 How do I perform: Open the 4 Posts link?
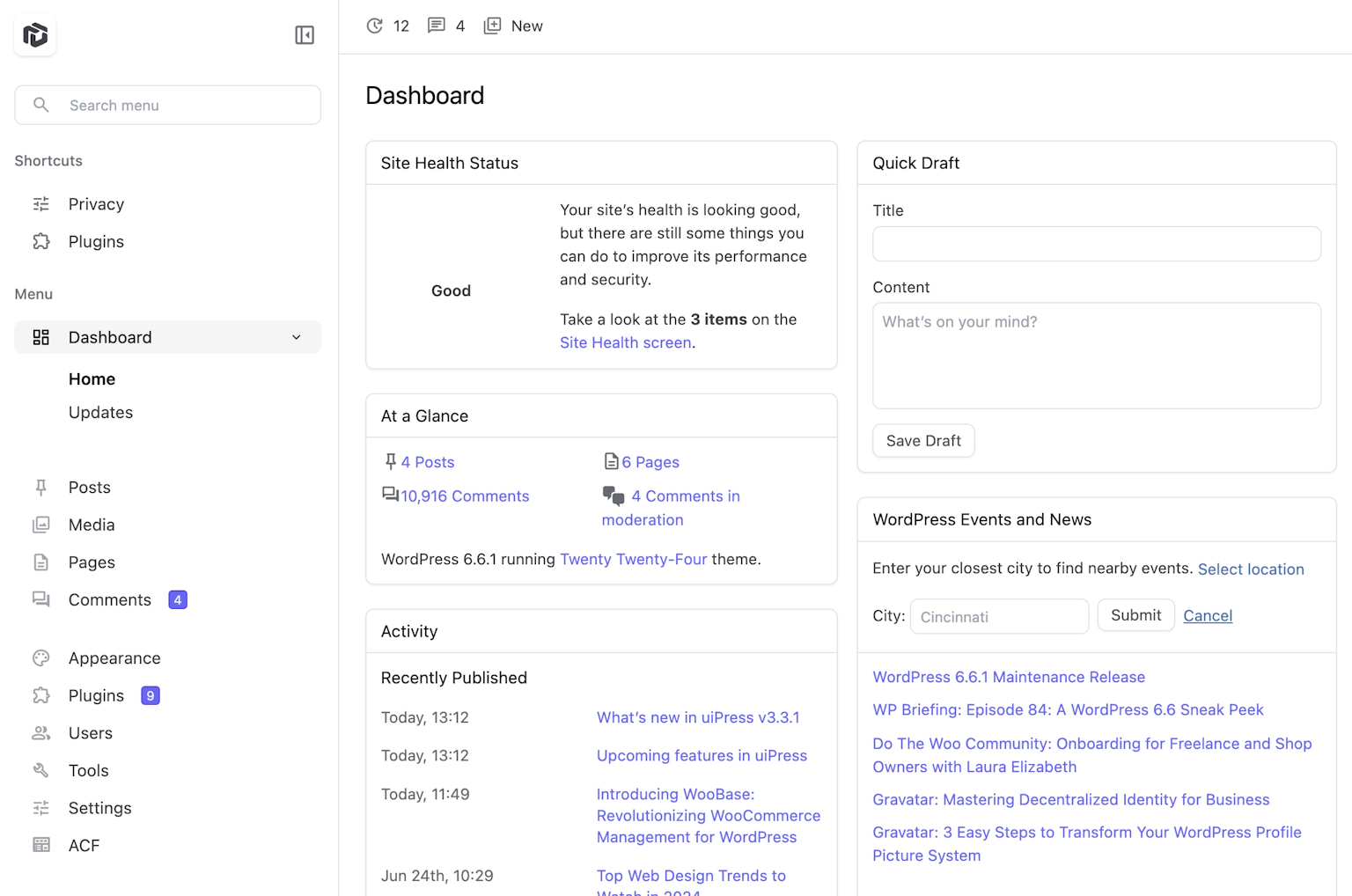click(428, 462)
